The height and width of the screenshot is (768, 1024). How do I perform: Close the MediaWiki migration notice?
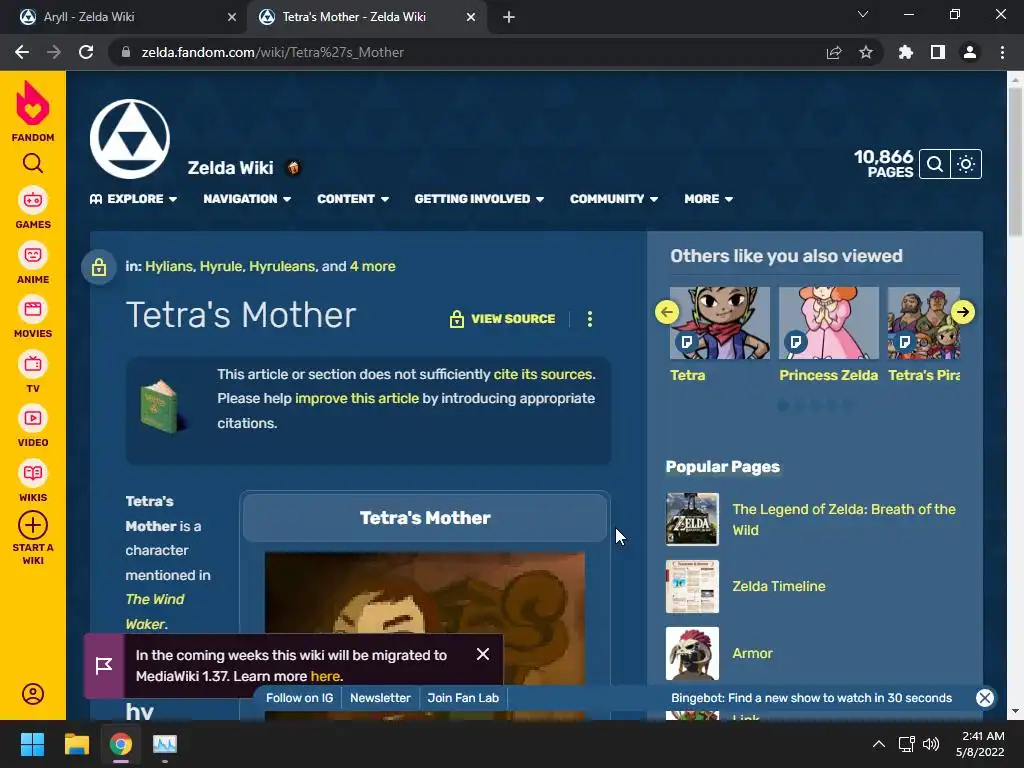tap(483, 654)
